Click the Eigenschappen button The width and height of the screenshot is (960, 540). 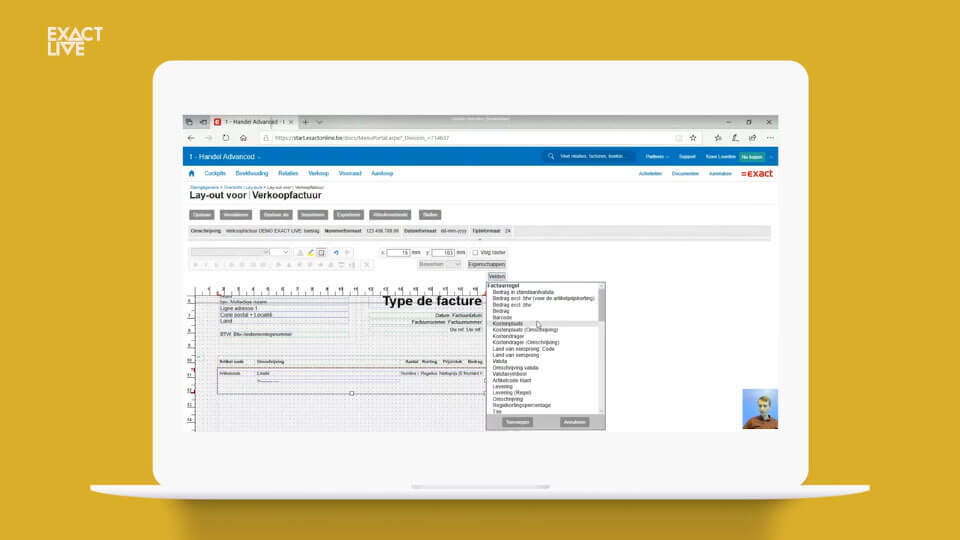[487, 264]
